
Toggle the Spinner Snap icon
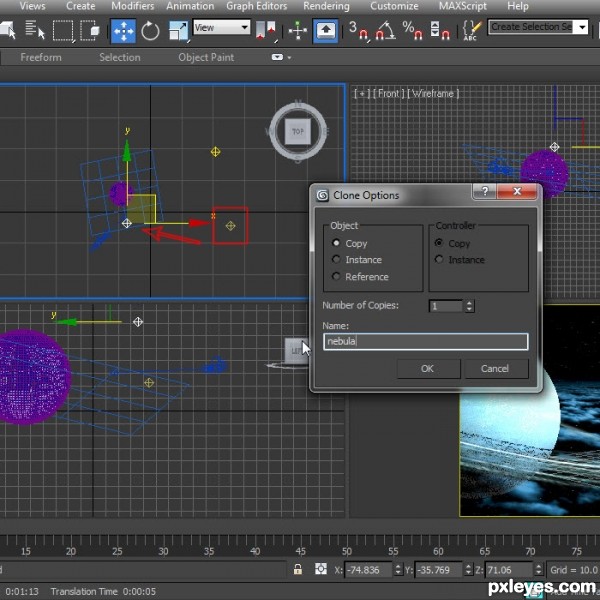coord(440,30)
